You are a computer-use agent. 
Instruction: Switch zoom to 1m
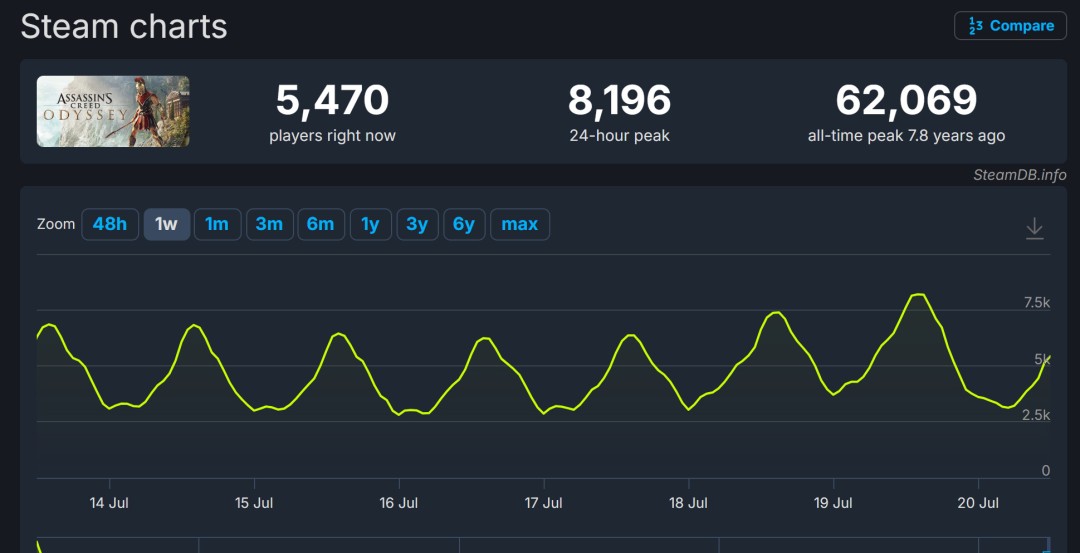click(x=218, y=225)
